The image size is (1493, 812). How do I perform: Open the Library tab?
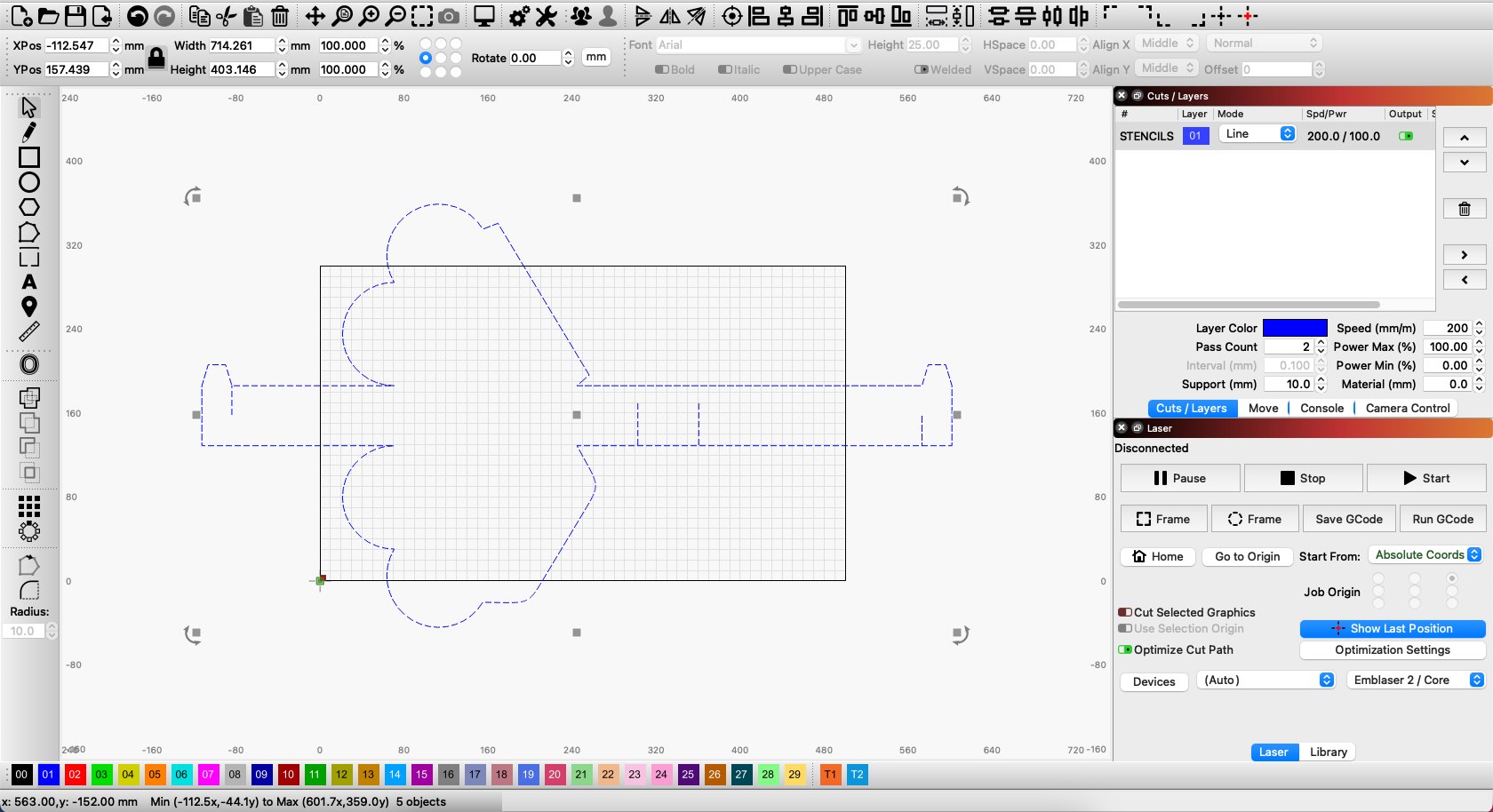pos(1327,752)
